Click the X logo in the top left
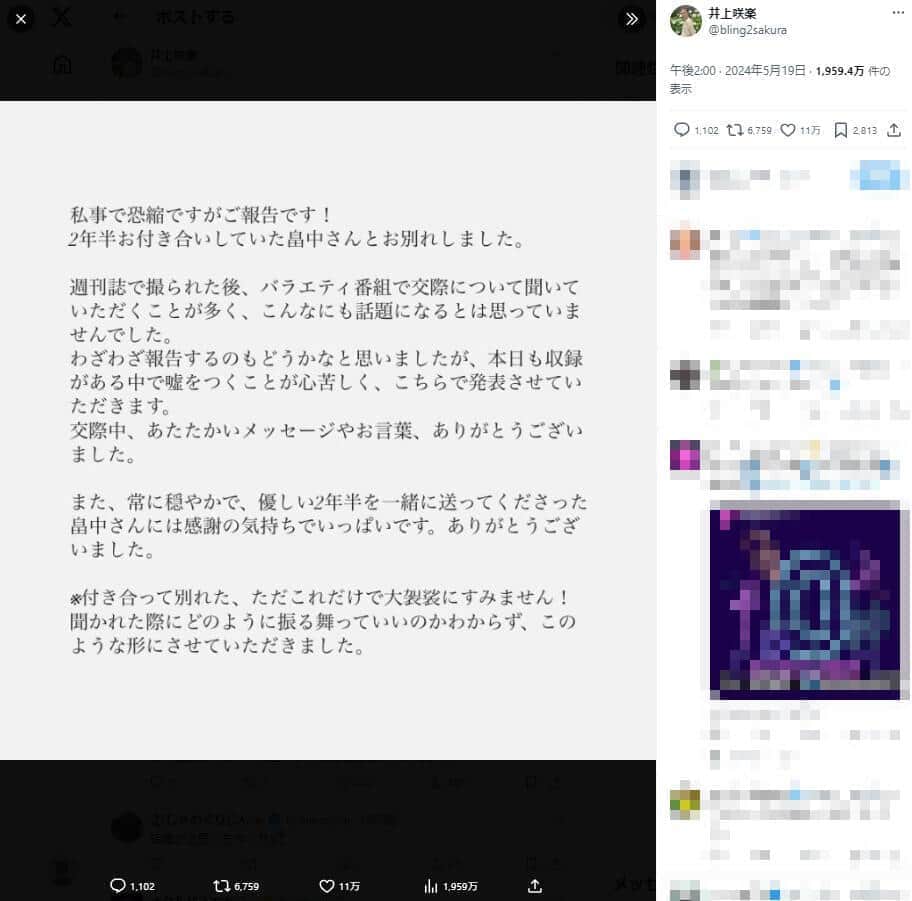This screenshot has width=912, height=901. coord(62,18)
